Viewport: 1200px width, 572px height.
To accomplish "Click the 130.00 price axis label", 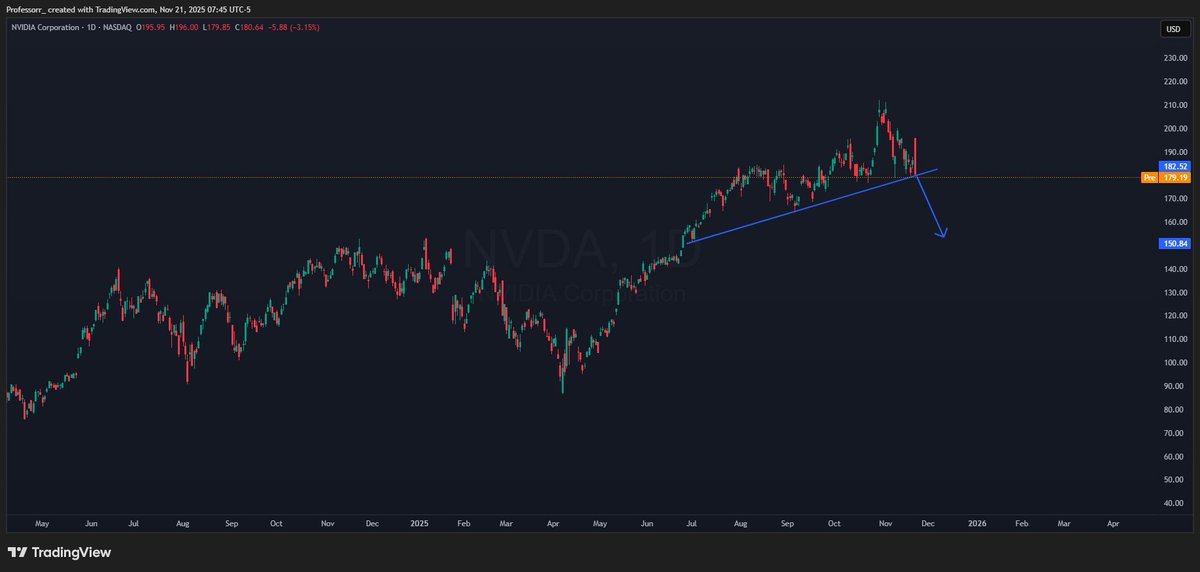I will [1174, 292].
